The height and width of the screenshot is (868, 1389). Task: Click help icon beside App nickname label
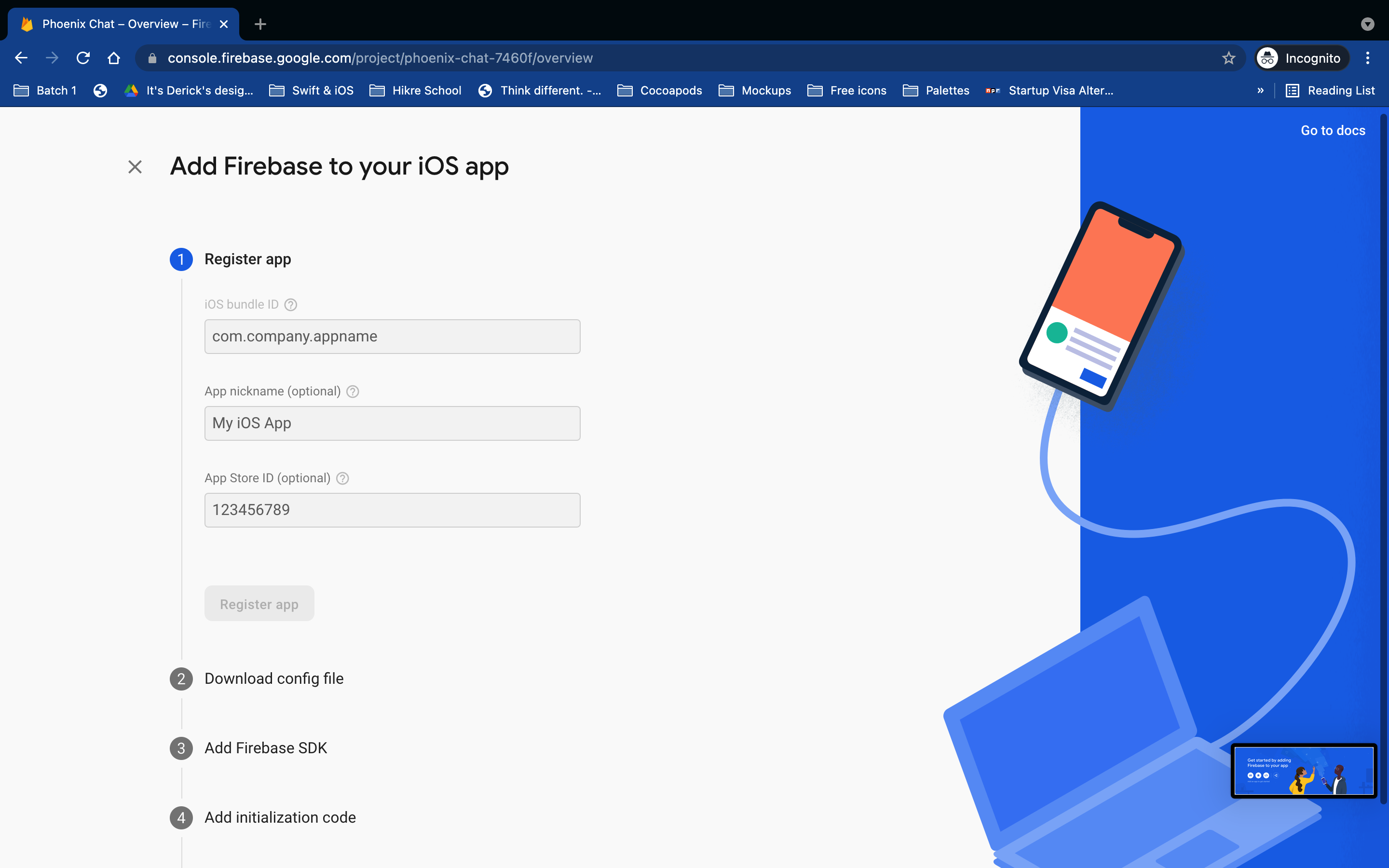coord(353,392)
